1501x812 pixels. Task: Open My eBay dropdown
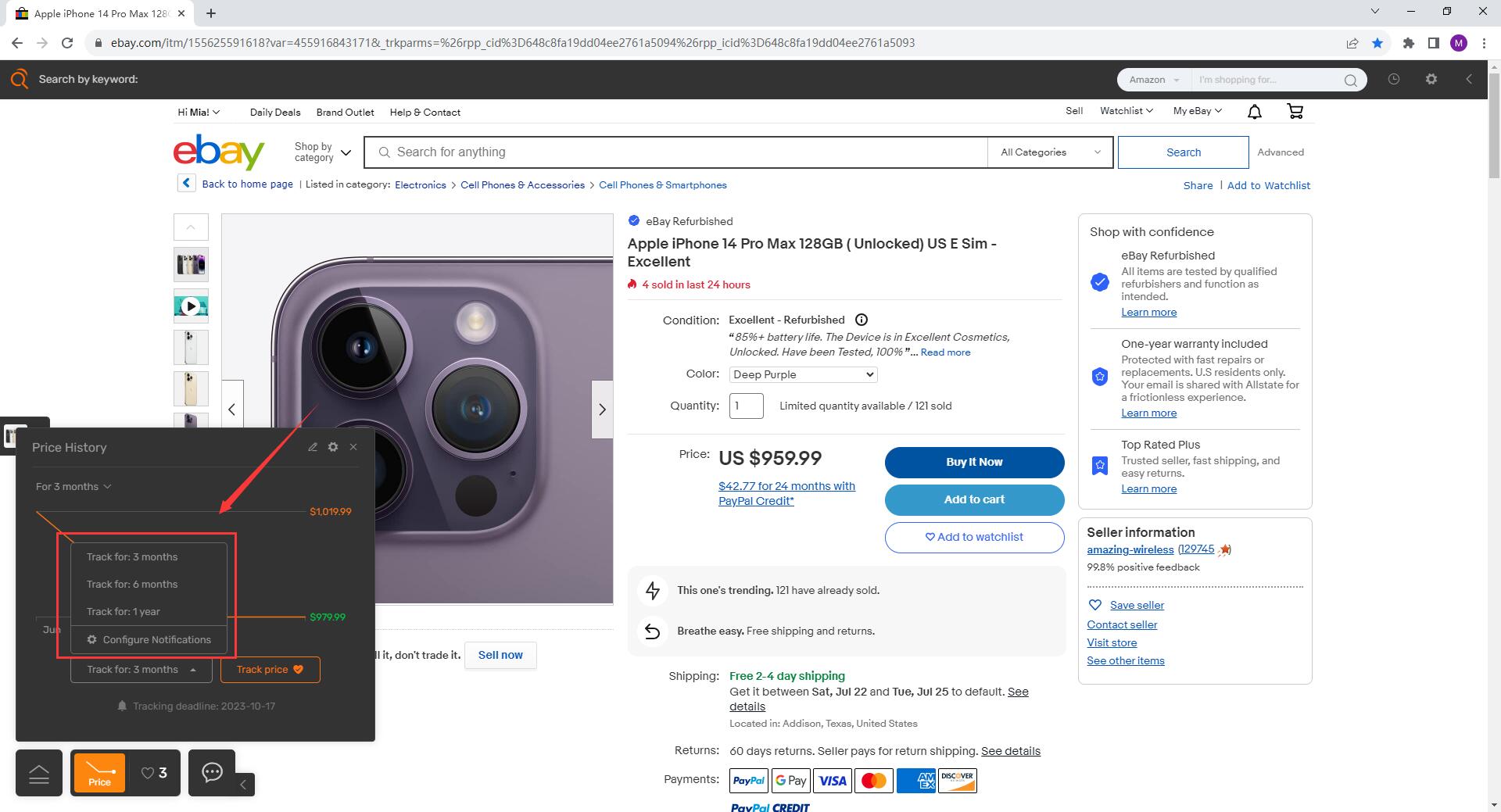click(1197, 111)
